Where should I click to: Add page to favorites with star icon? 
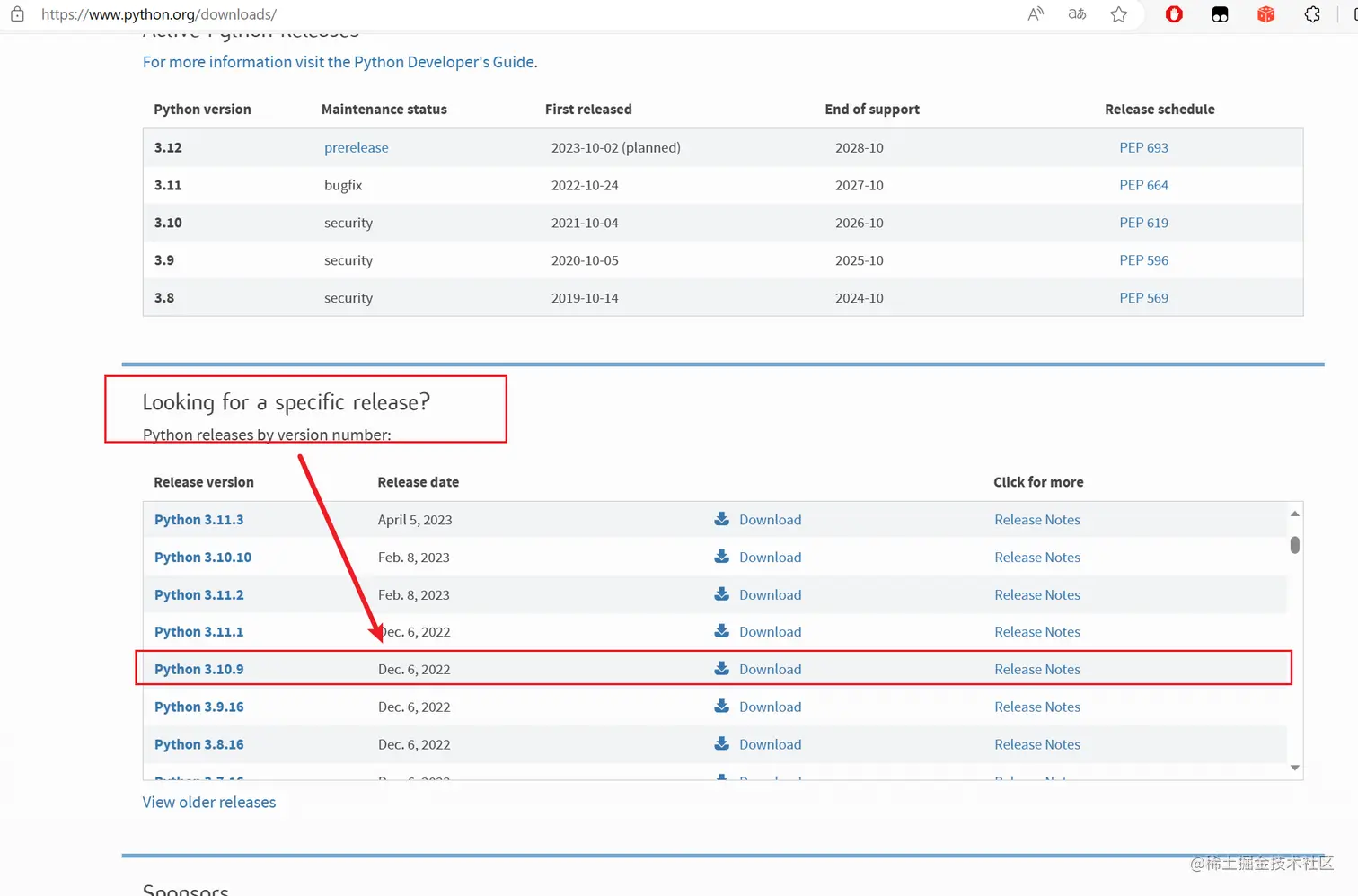click(x=1118, y=14)
